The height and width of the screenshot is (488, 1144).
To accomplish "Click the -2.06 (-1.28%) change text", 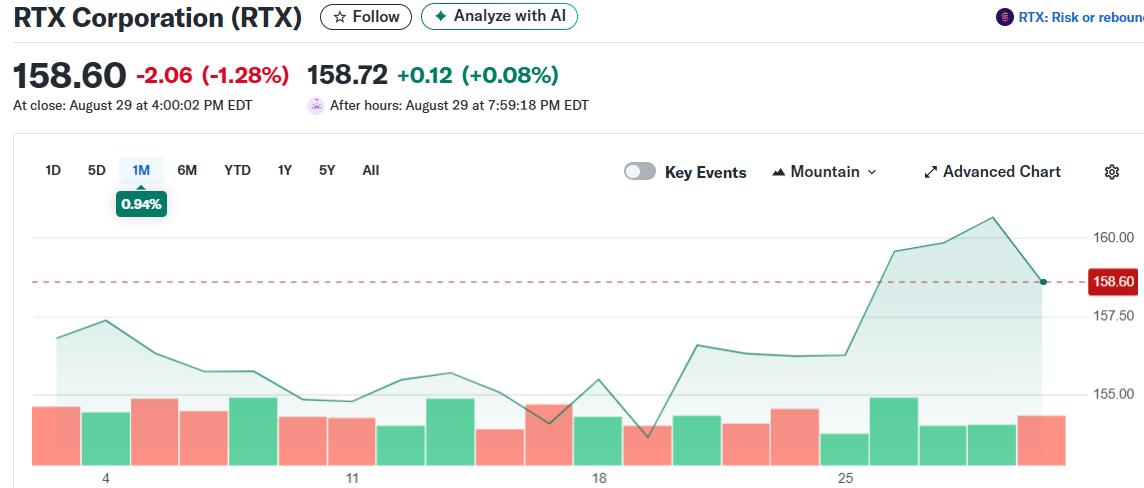I will [x=212, y=75].
